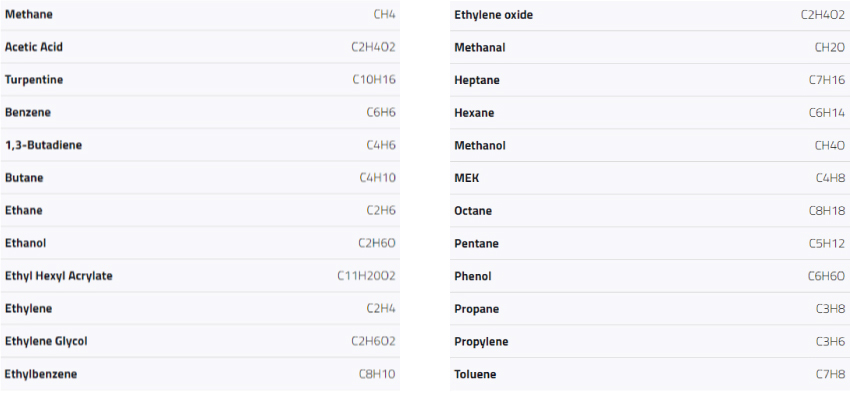Select Ethylene Glycol in the table

pyautogui.click(x=46, y=341)
